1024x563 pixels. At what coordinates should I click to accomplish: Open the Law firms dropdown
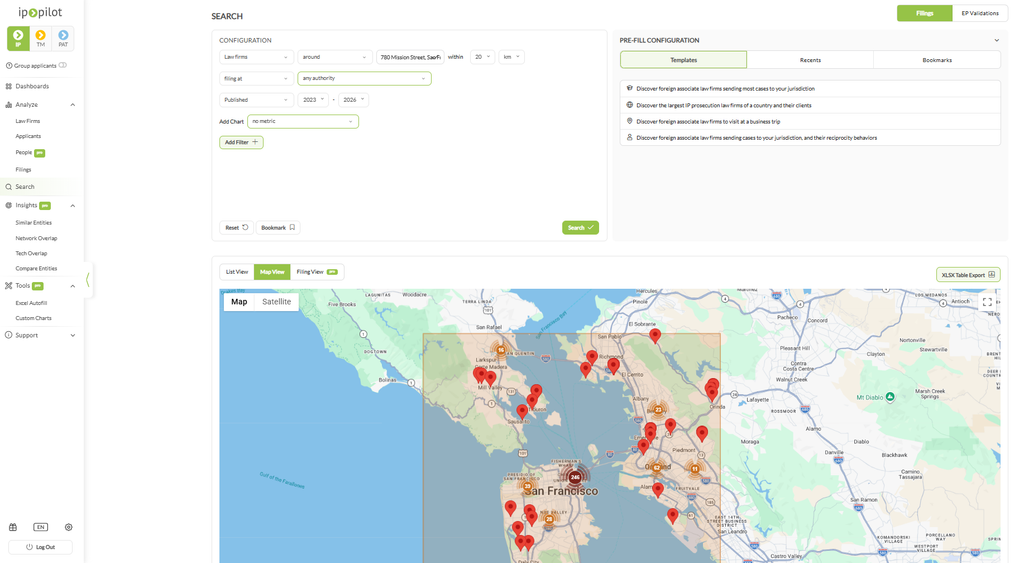click(256, 57)
